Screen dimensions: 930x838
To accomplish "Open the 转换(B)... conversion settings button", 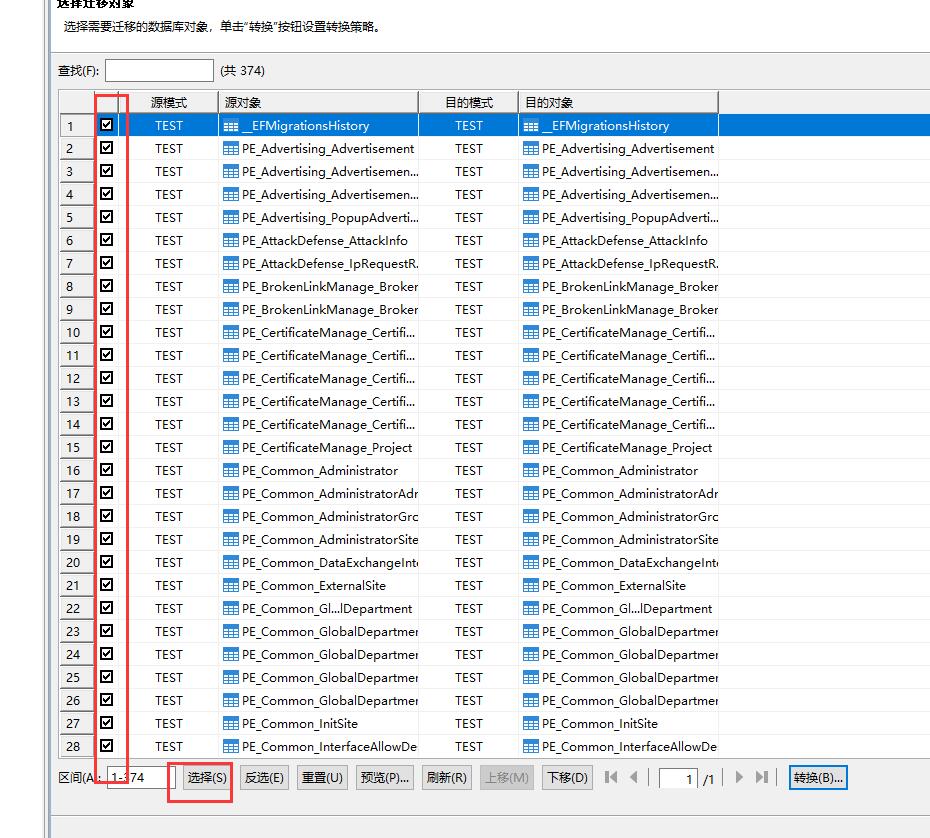I will tap(818, 778).
